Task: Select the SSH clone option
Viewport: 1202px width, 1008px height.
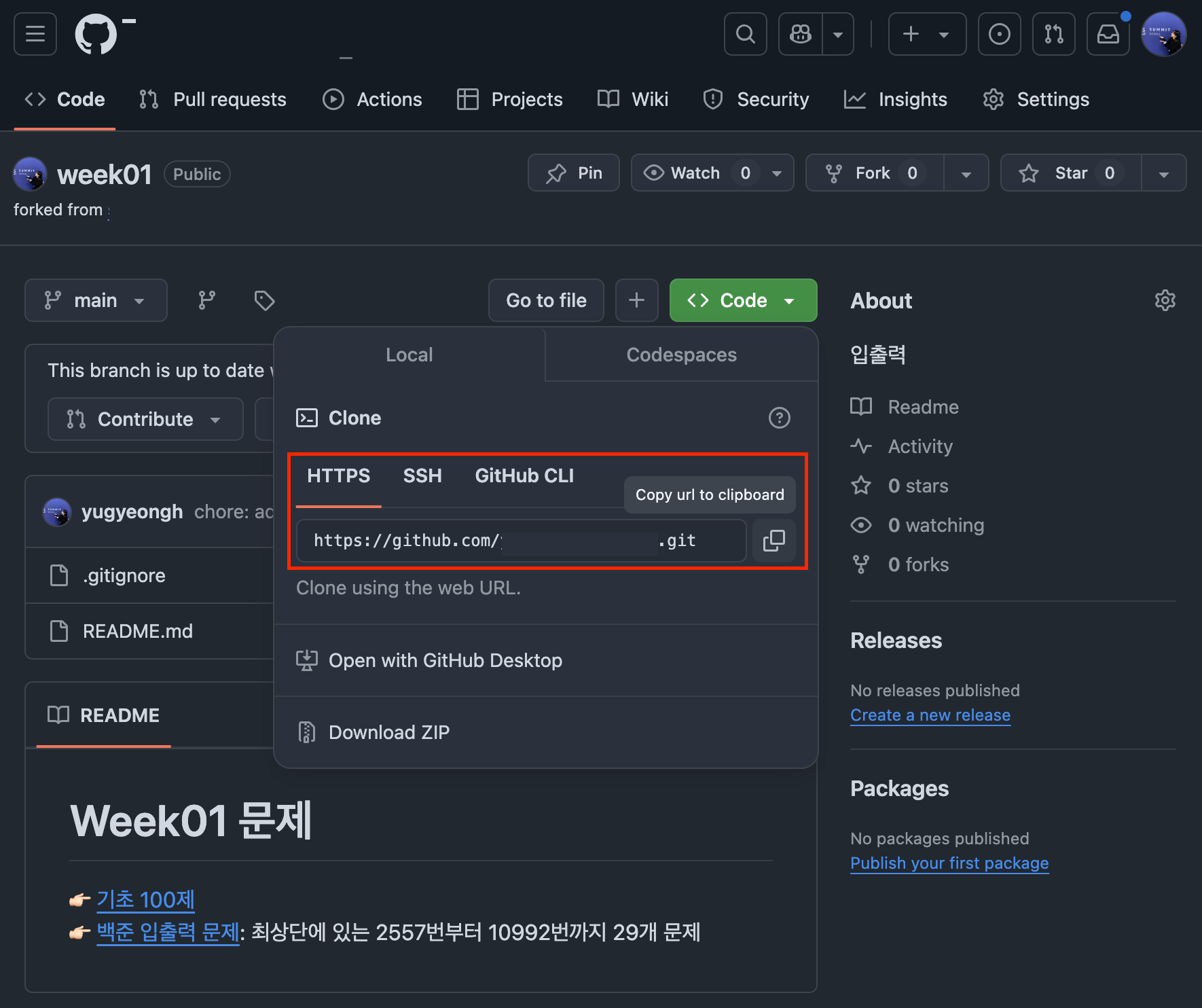Action: 422,475
